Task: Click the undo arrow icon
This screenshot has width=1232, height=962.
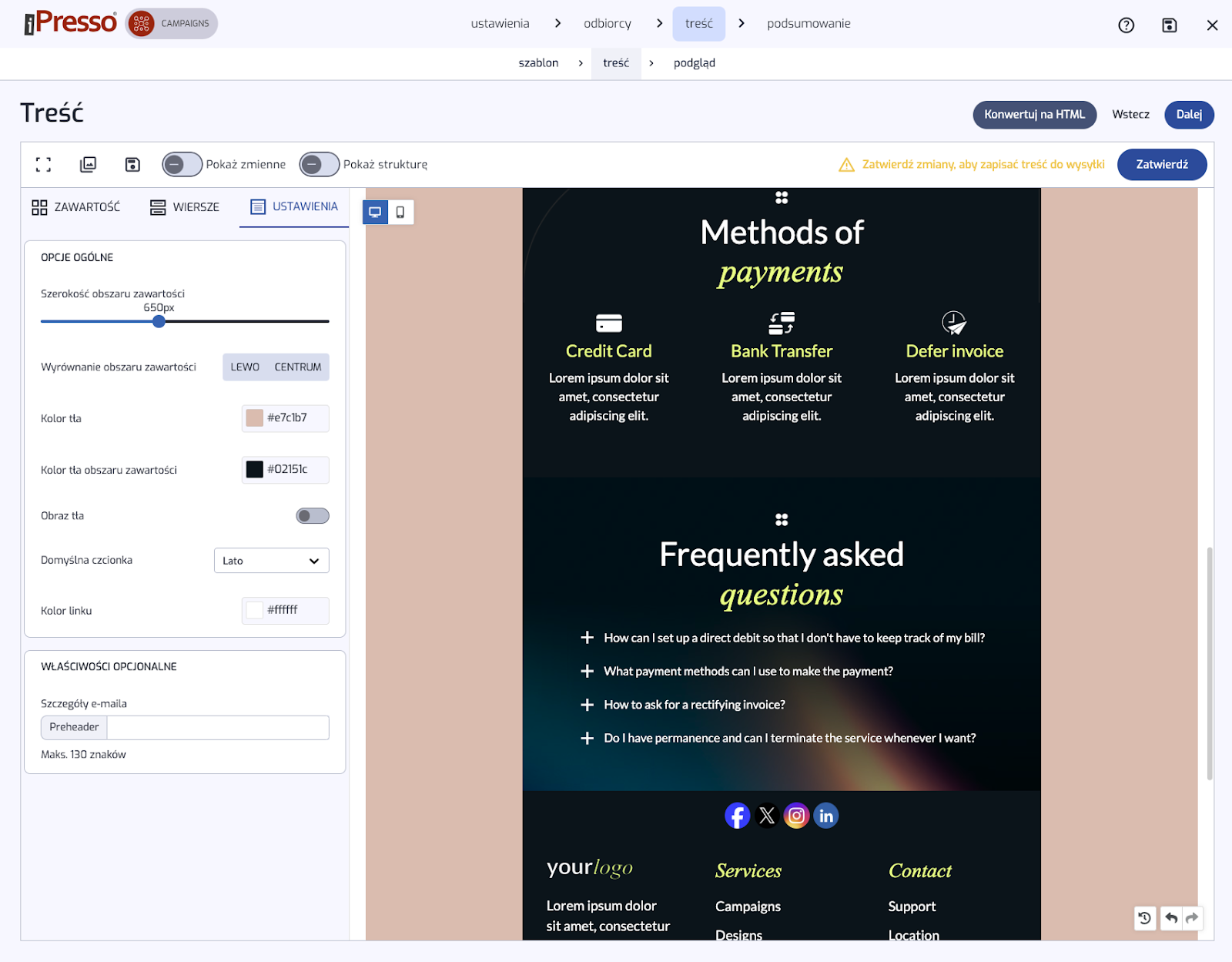Action: (x=1171, y=917)
